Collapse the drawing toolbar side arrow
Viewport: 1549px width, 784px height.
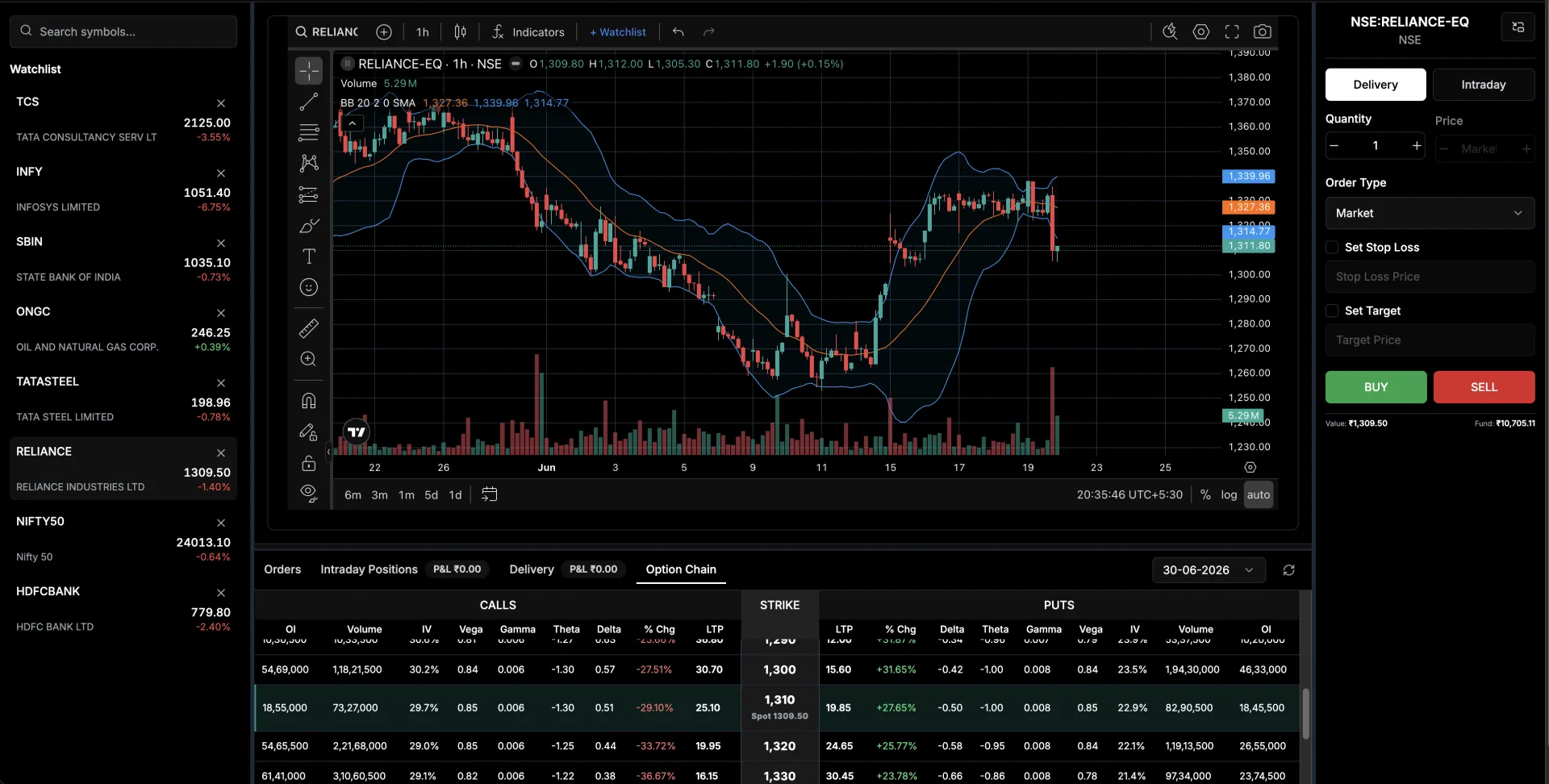[328, 452]
